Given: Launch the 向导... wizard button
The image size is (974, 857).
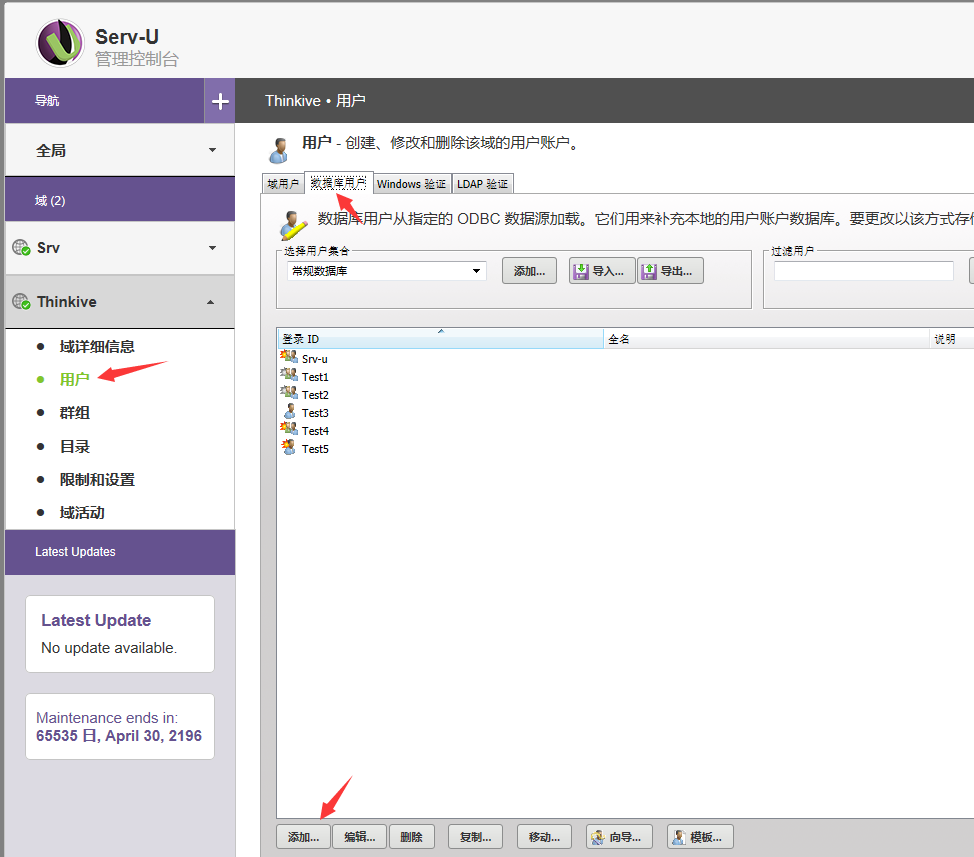Looking at the screenshot, I should pyautogui.click(x=619, y=837).
